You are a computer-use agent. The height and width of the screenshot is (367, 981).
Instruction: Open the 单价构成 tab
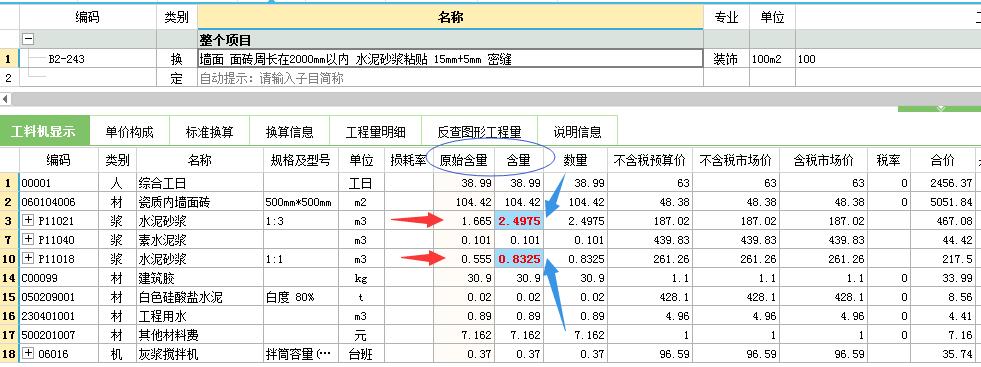(x=130, y=132)
